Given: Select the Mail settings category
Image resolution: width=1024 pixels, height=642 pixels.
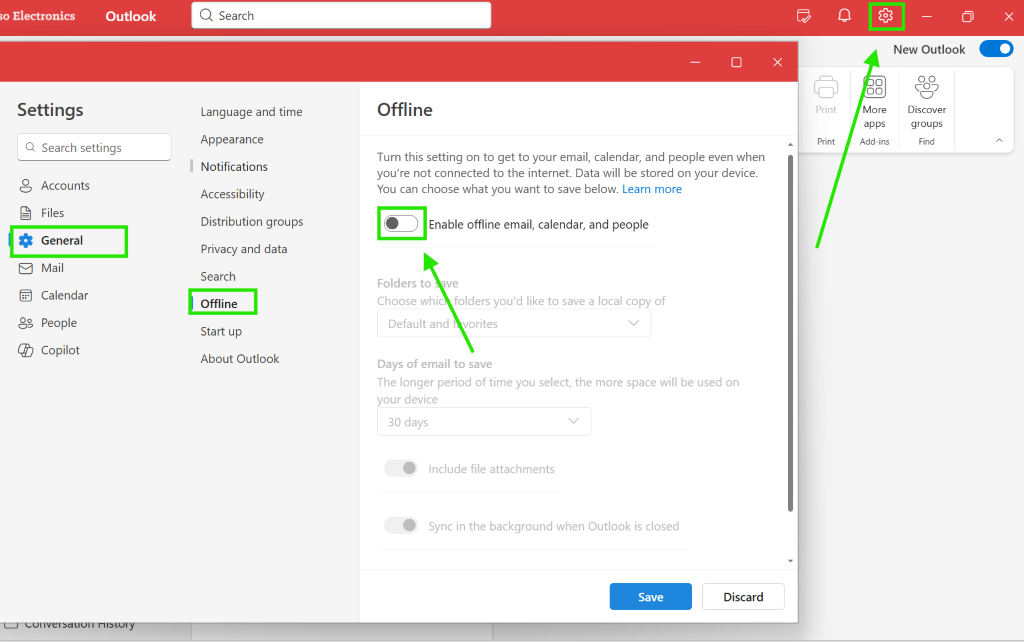Looking at the screenshot, I should point(52,268).
